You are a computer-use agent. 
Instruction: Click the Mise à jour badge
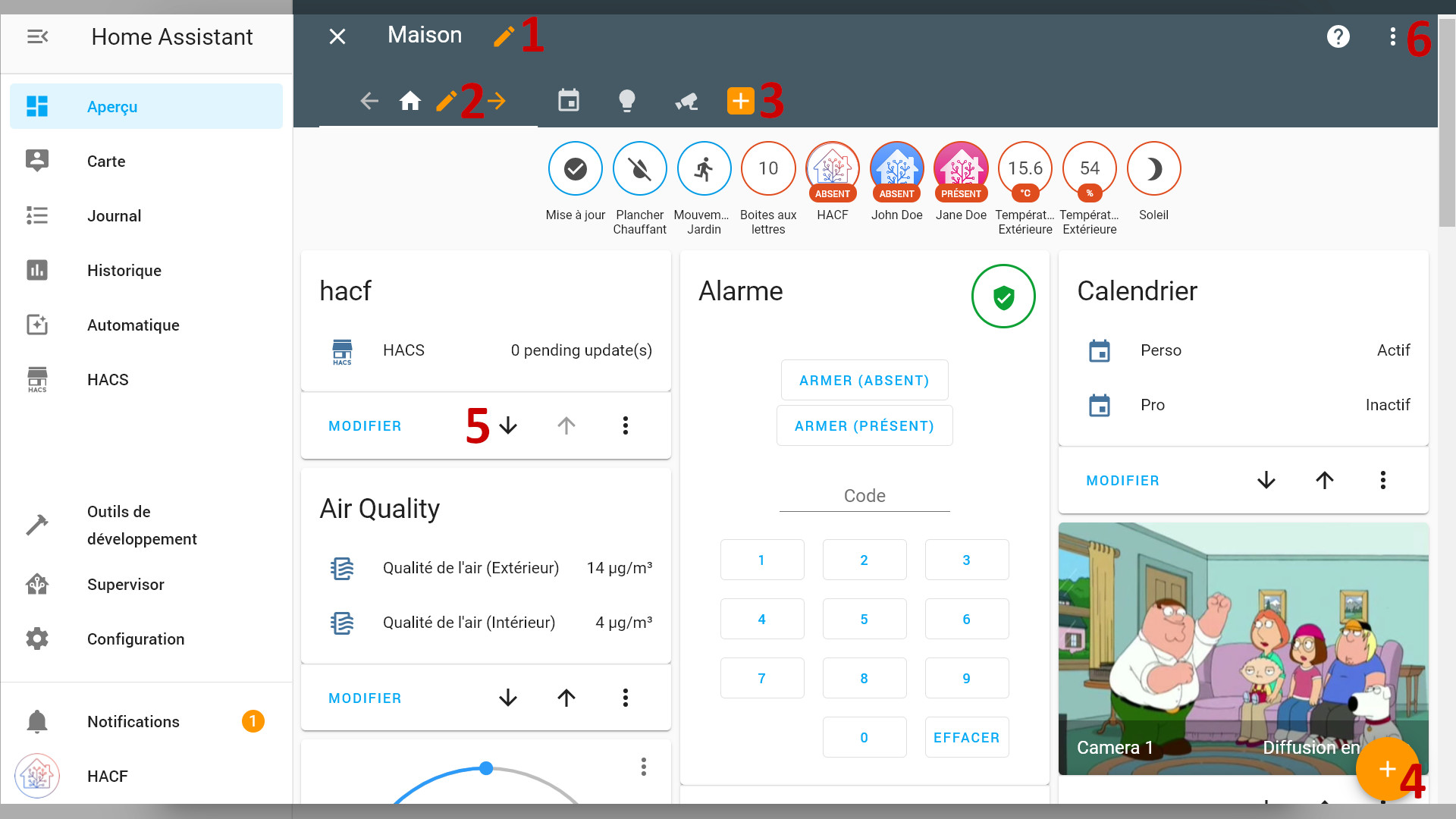(x=576, y=168)
